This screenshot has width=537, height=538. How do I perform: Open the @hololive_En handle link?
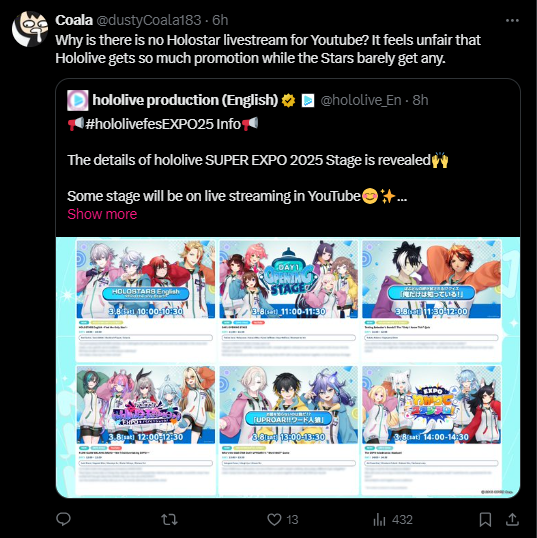click(x=361, y=100)
